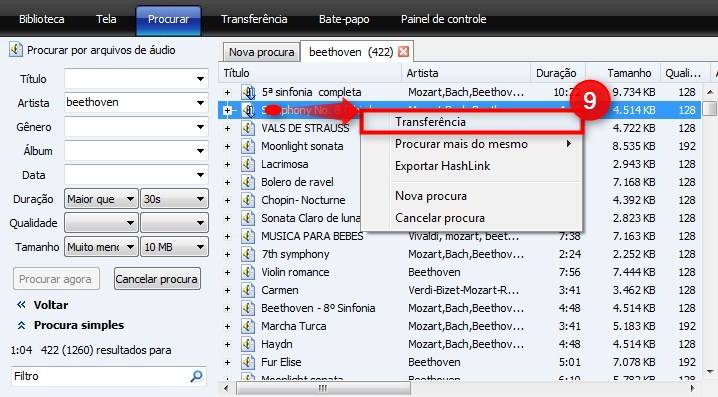The height and width of the screenshot is (397, 718).
Task: Close the beethoven search tab with red X
Action: tap(403, 52)
